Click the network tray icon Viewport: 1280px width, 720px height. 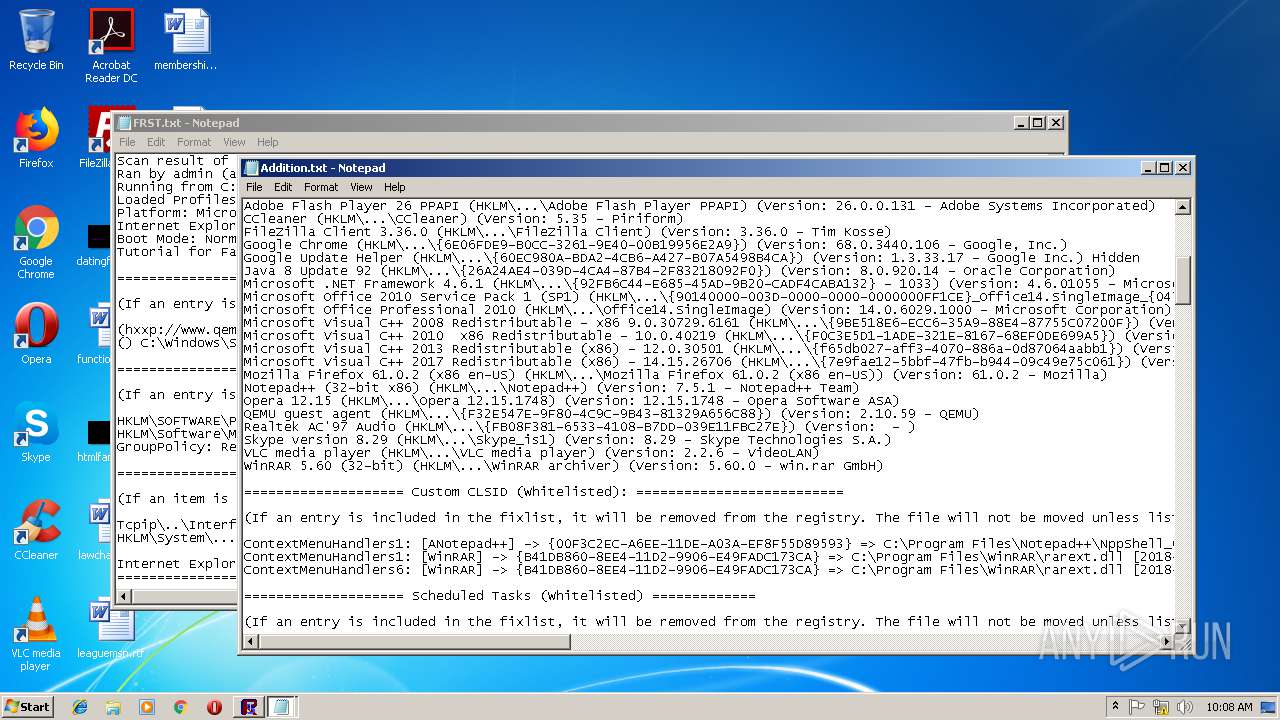1161,707
